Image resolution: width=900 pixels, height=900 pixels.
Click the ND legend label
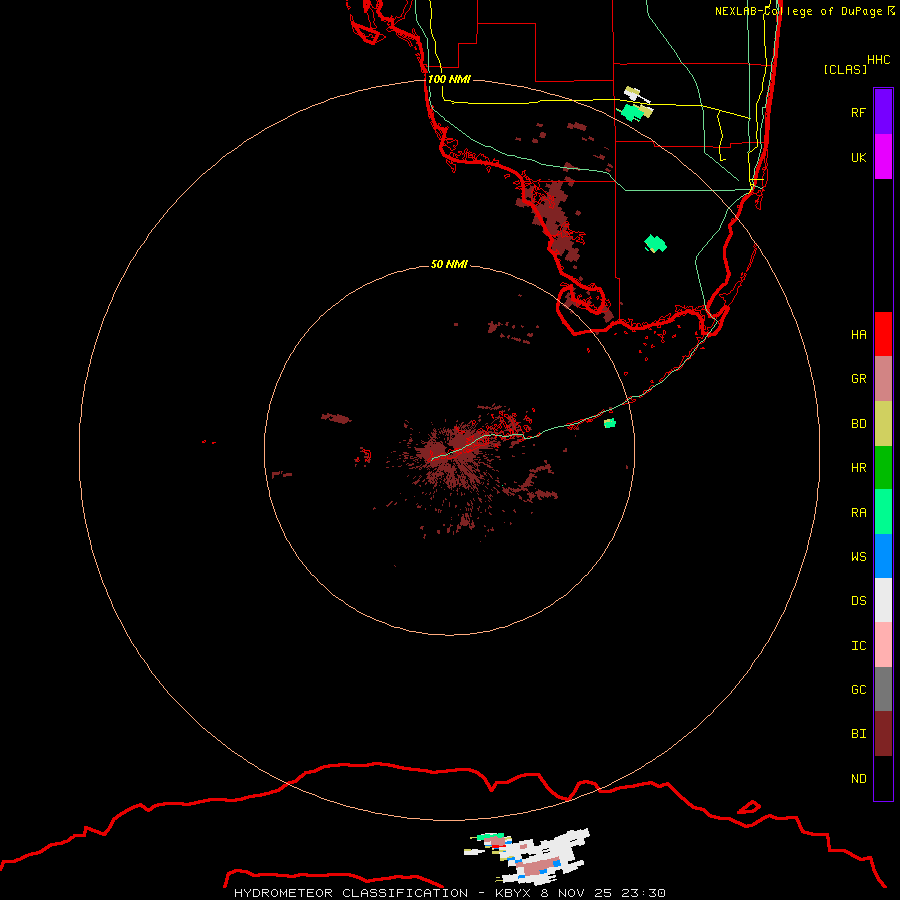click(x=858, y=779)
